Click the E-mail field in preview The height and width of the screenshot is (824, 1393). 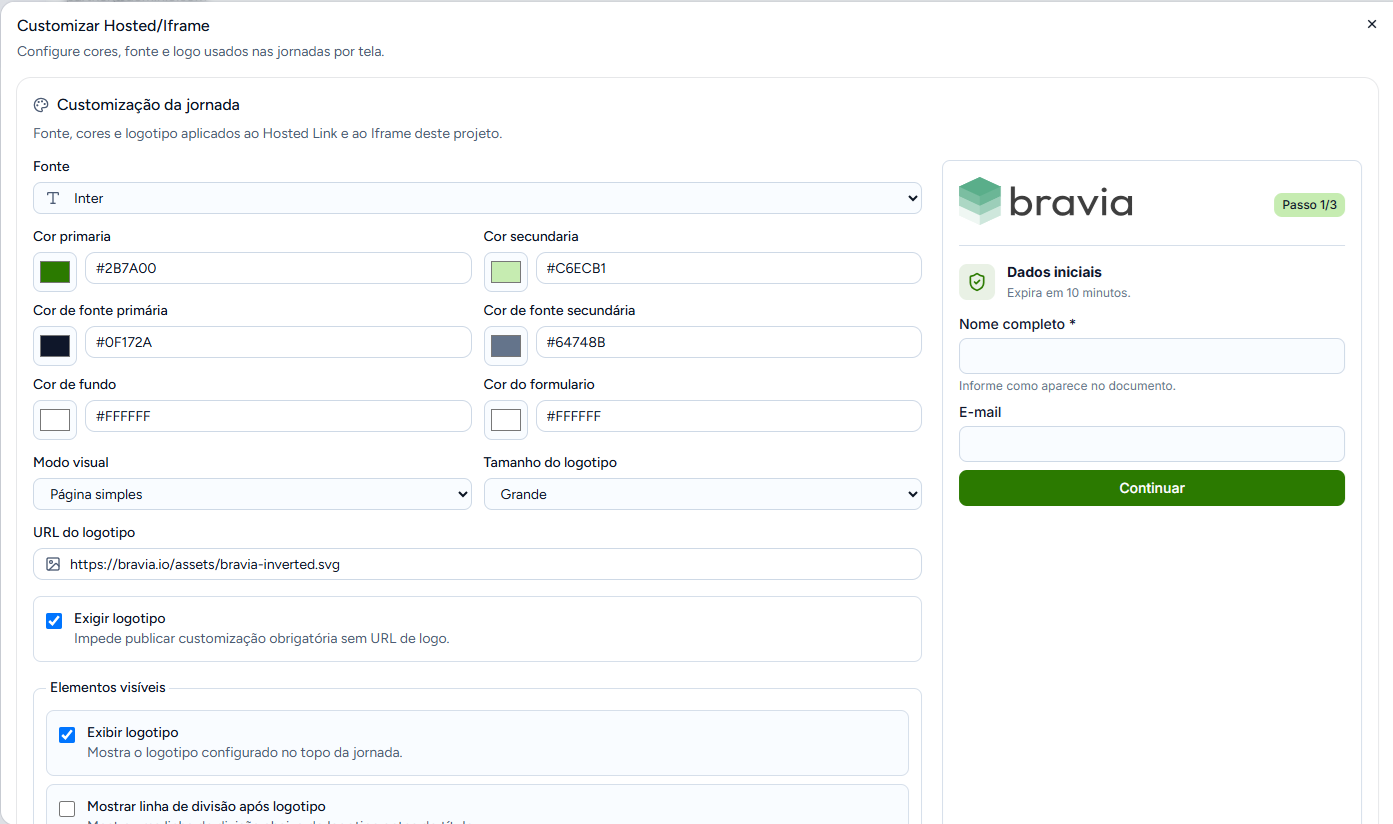pos(1151,444)
